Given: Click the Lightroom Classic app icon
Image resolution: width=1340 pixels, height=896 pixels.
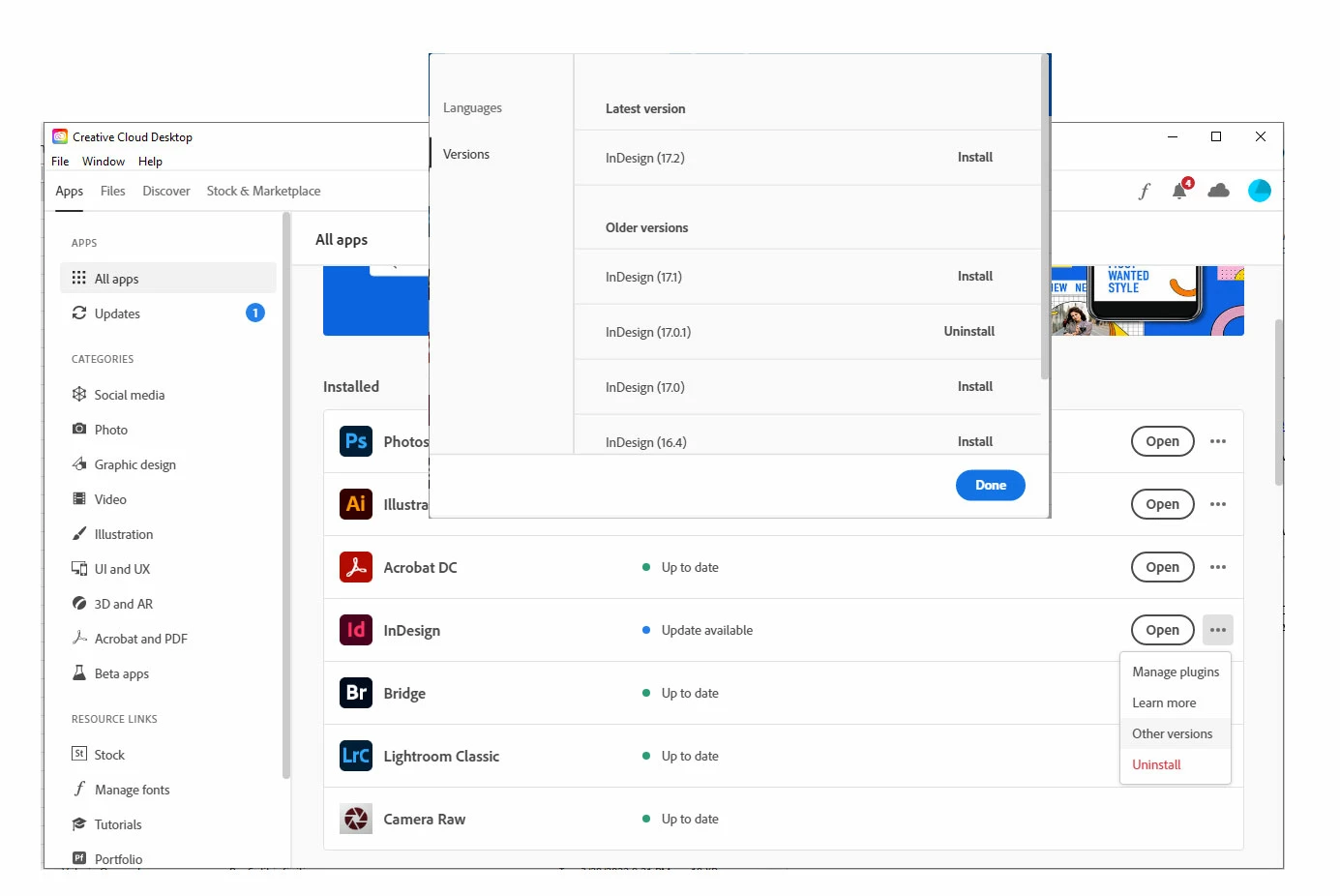Looking at the screenshot, I should (356, 756).
